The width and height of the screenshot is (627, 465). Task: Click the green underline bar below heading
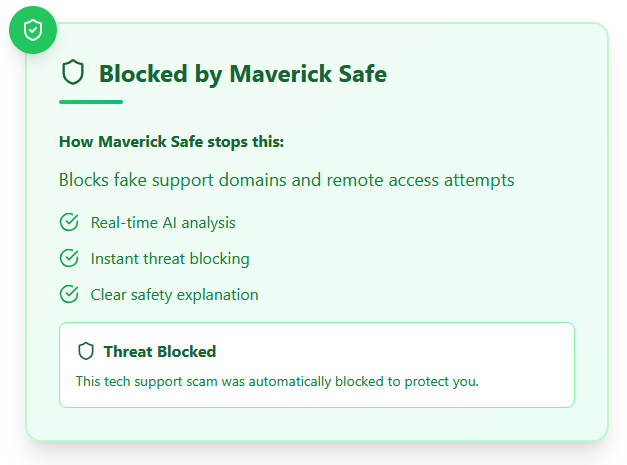pos(91,102)
